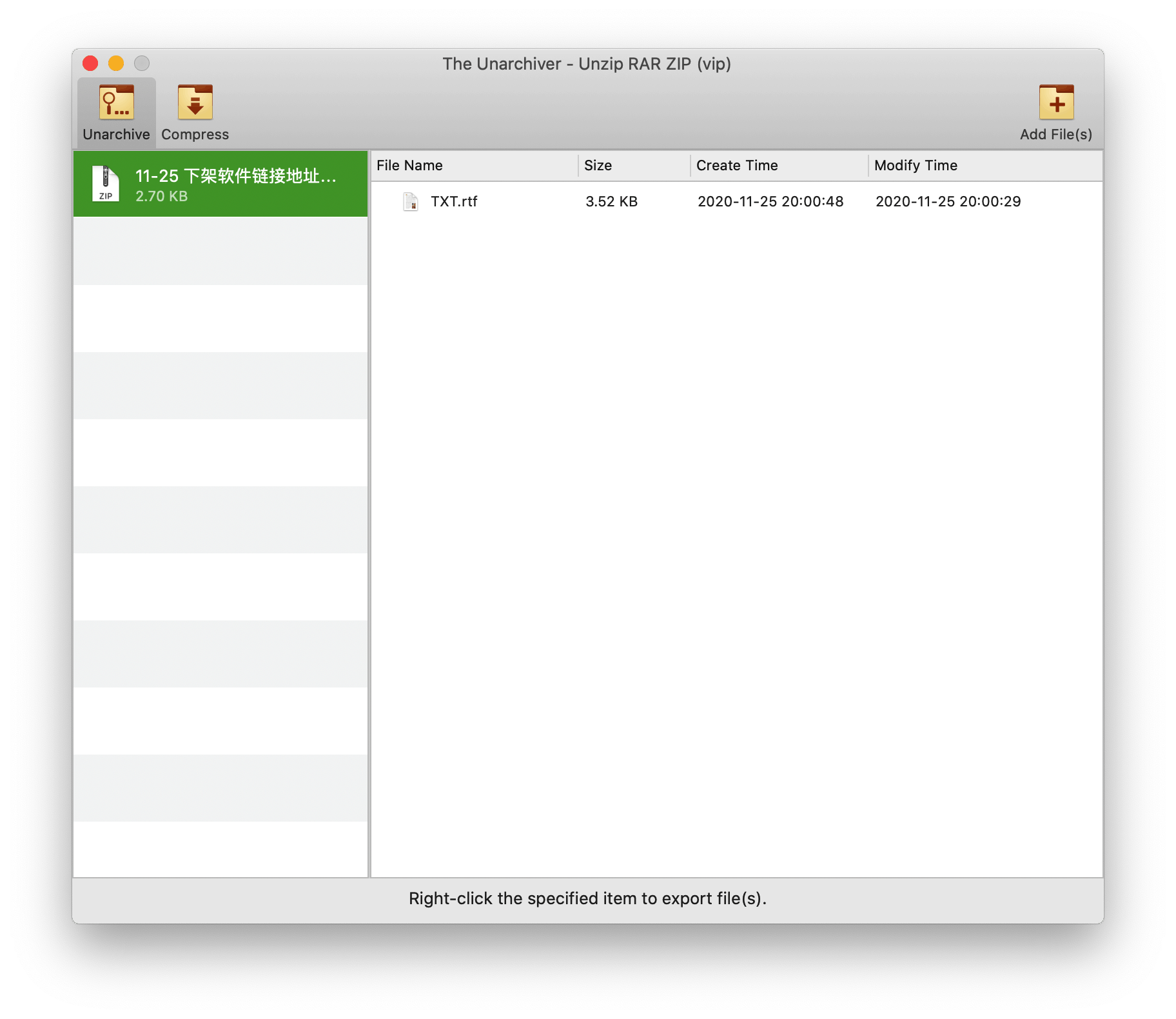1176x1019 pixels.
Task: Click the ZIP archive icon in sidebar
Action: (106, 184)
